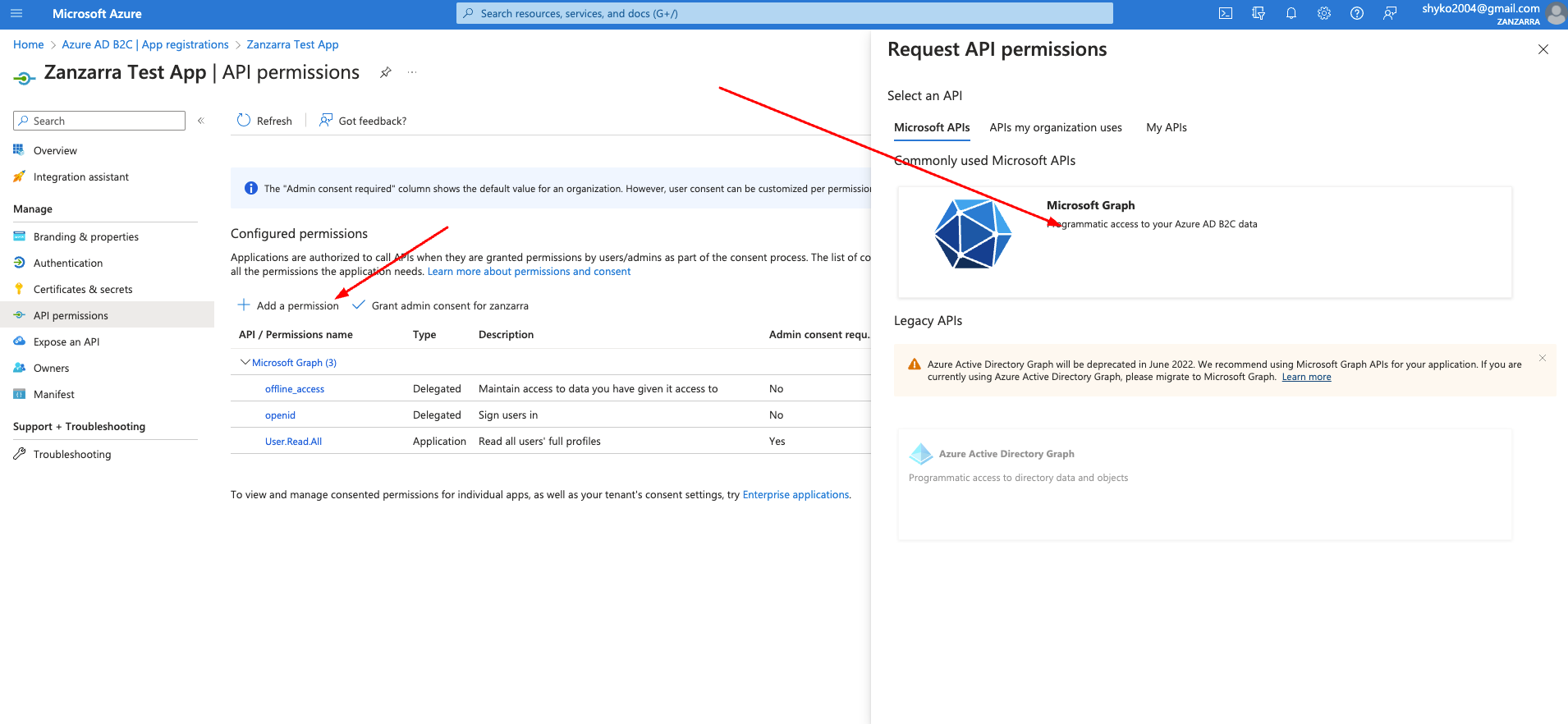Click the 'Sign users in' description cell
The image size is (1568, 724).
508,415
